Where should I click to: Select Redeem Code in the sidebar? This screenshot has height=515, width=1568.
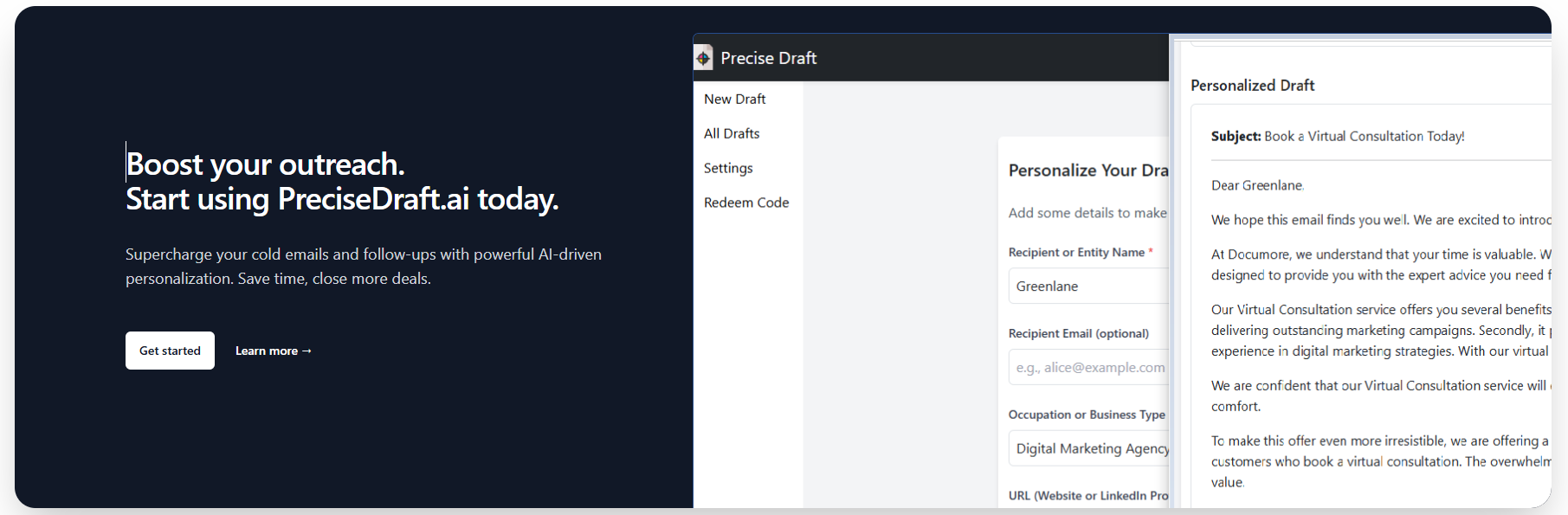click(x=746, y=203)
